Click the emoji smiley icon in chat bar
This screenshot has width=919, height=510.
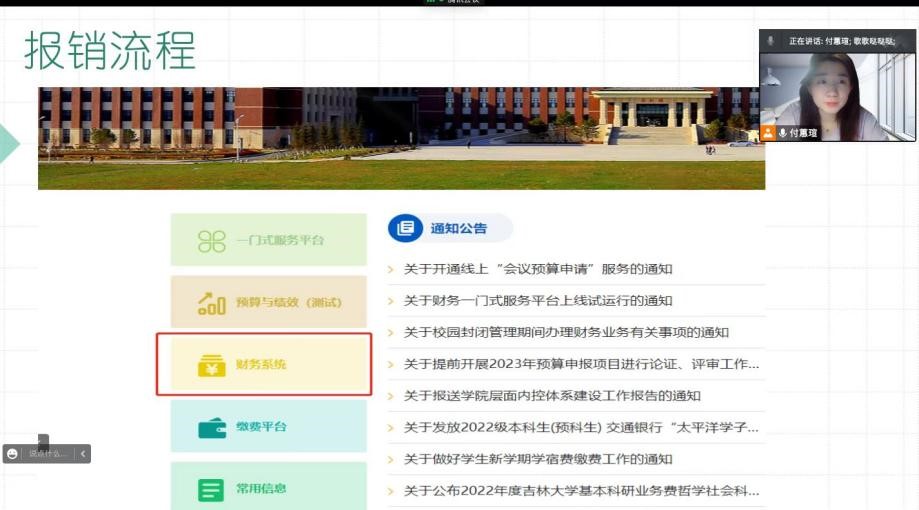click(x=13, y=453)
